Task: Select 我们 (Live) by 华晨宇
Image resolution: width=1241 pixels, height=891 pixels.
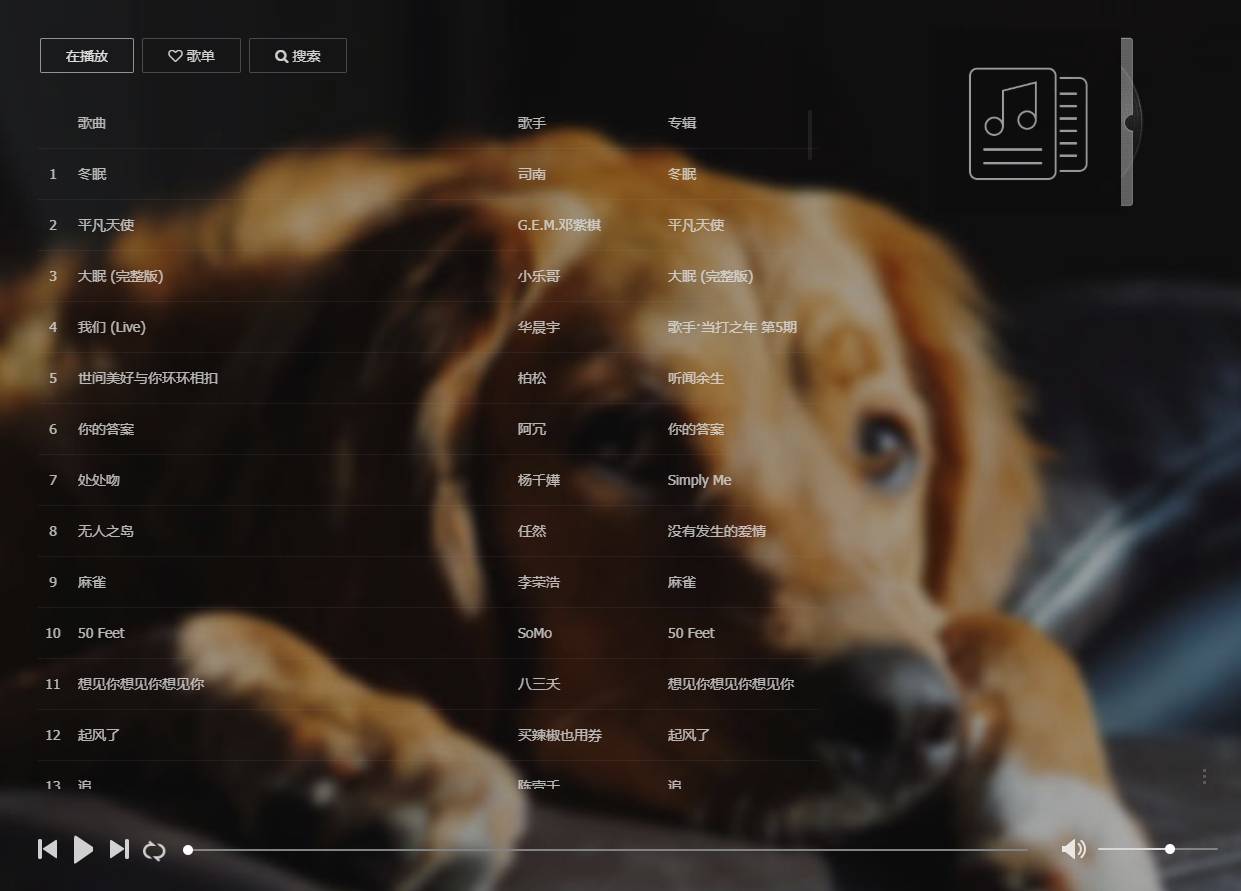Action: pyautogui.click(x=109, y=326)
